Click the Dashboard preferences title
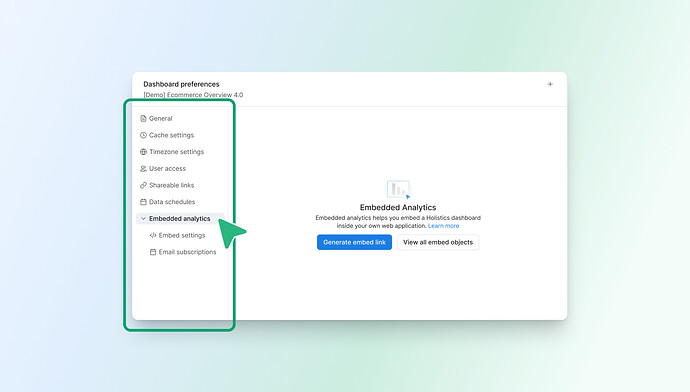This screenshot has height=392, width=690. click(x=181, y=84)
